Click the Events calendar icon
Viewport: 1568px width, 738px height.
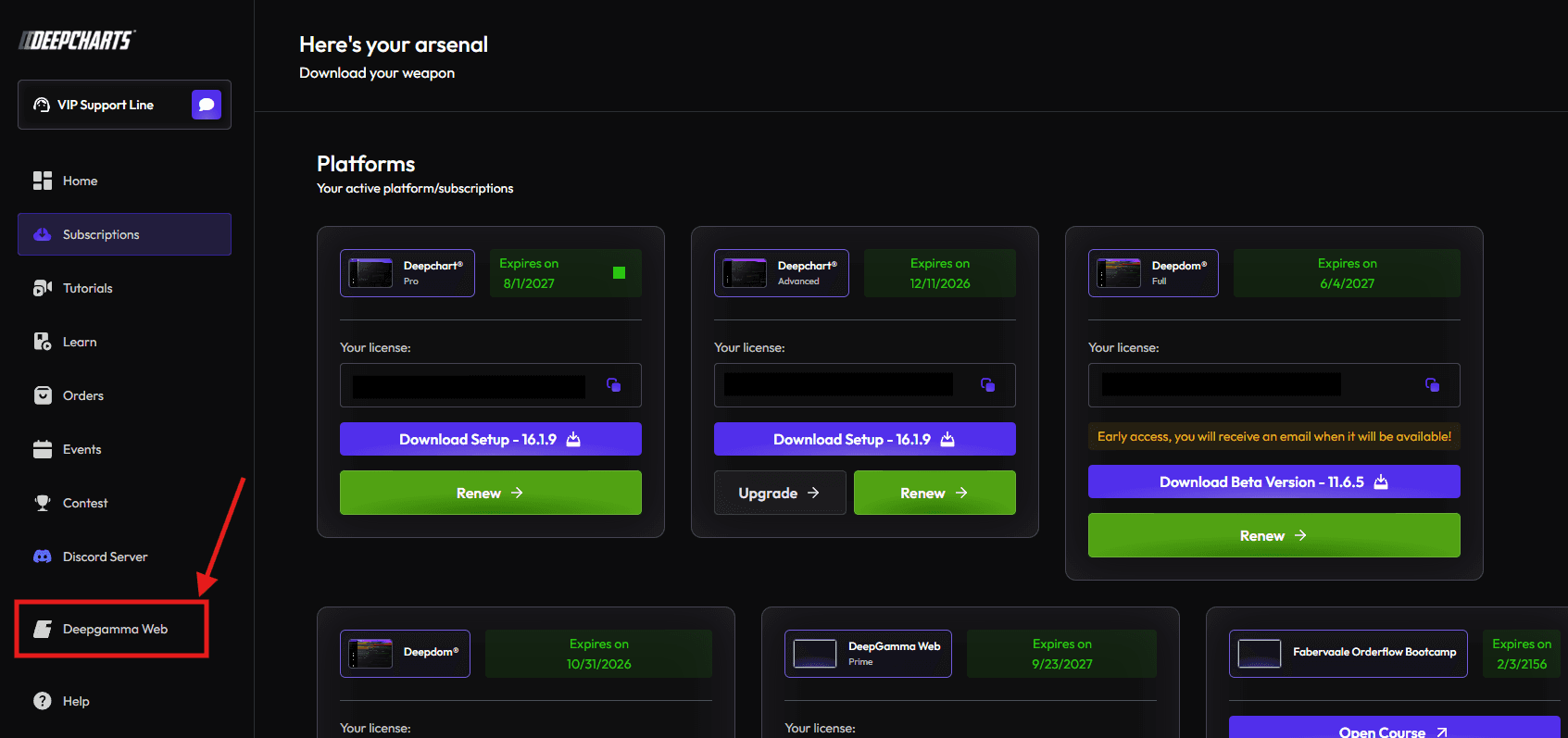click(x=43, y=449)
